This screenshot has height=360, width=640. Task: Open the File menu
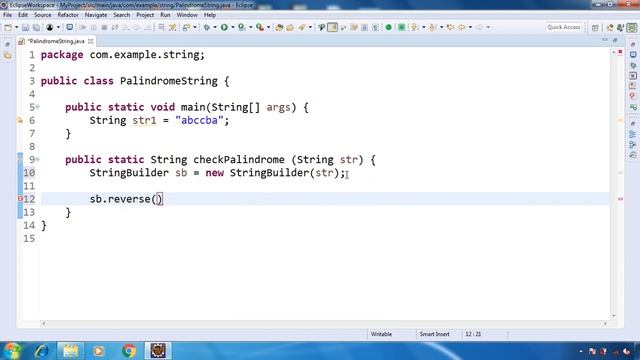coord(7,15)
